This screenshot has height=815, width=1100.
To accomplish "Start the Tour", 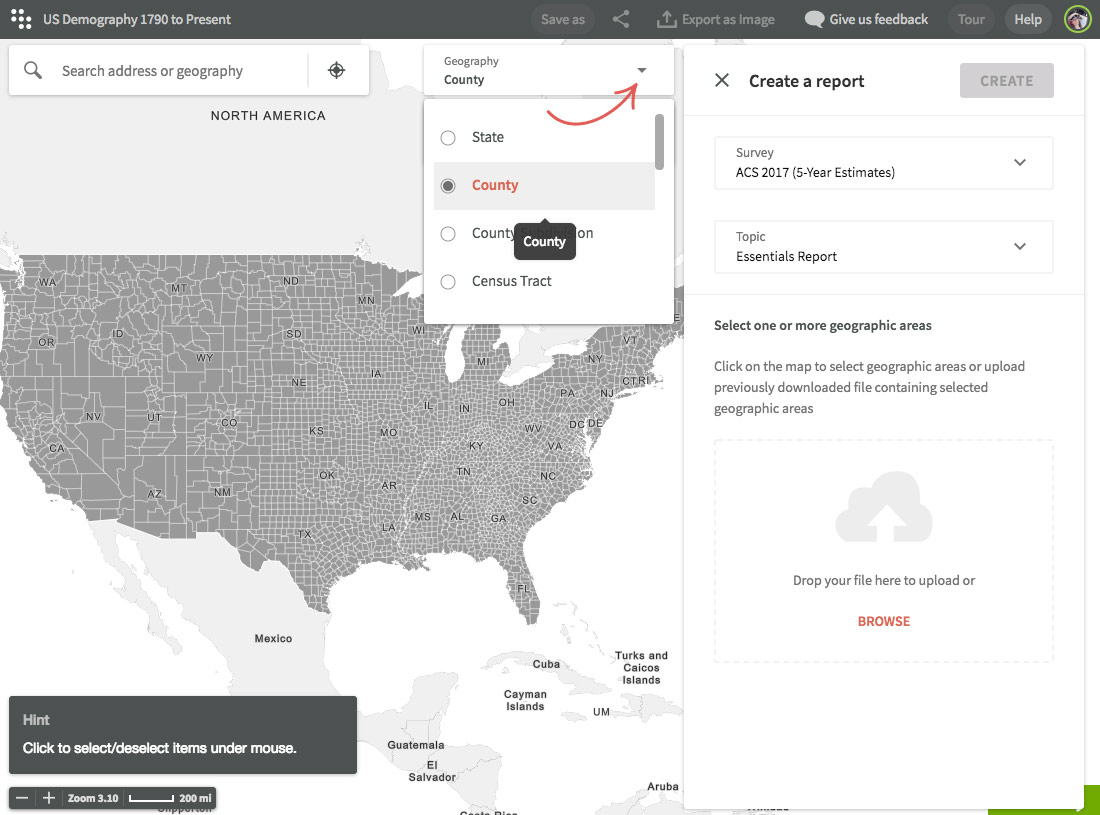I will (971, 19).
